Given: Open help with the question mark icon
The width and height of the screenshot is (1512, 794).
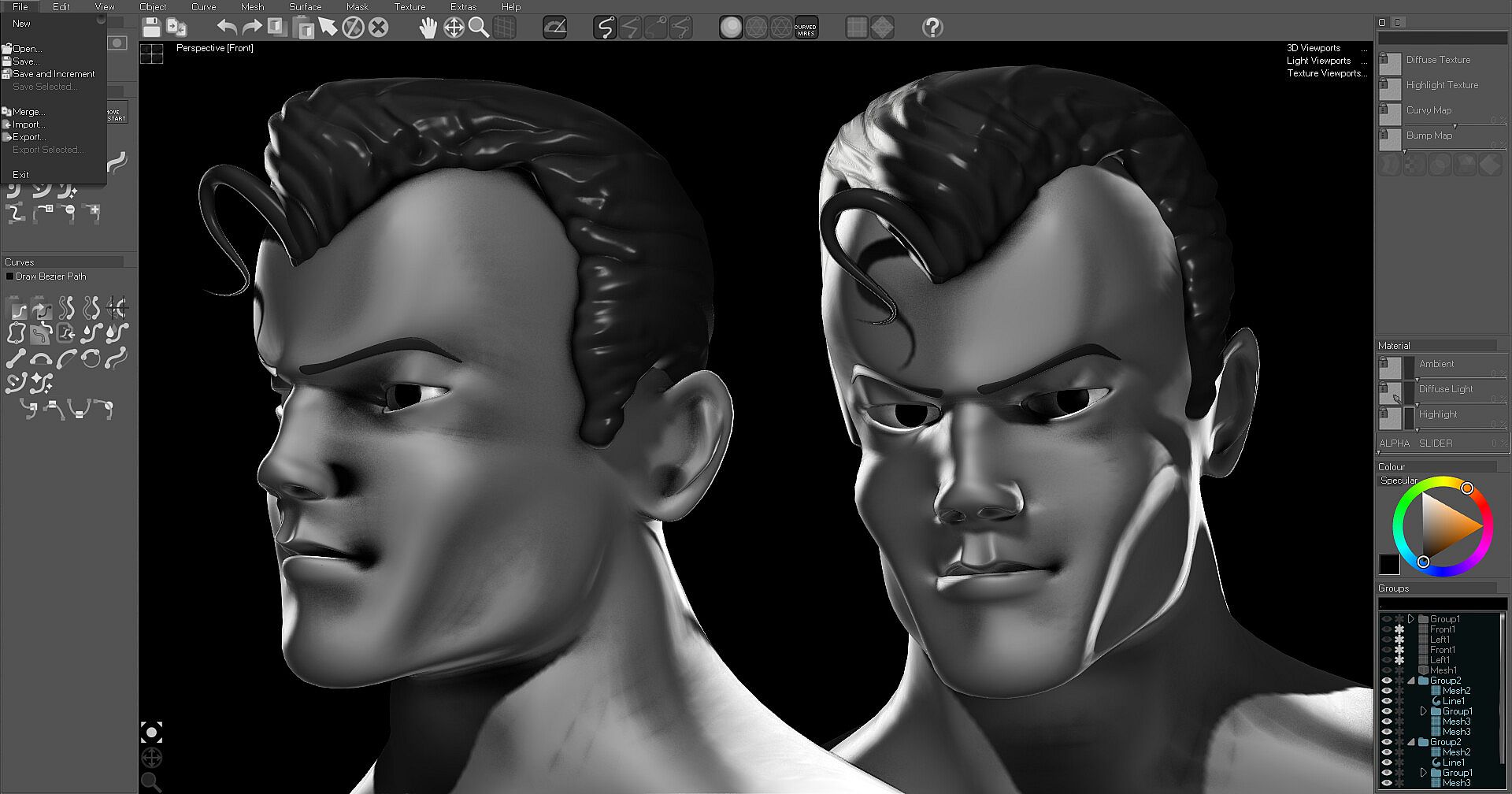Looking at the screenshot, I should pyautogui.click(x=932, y=28).
